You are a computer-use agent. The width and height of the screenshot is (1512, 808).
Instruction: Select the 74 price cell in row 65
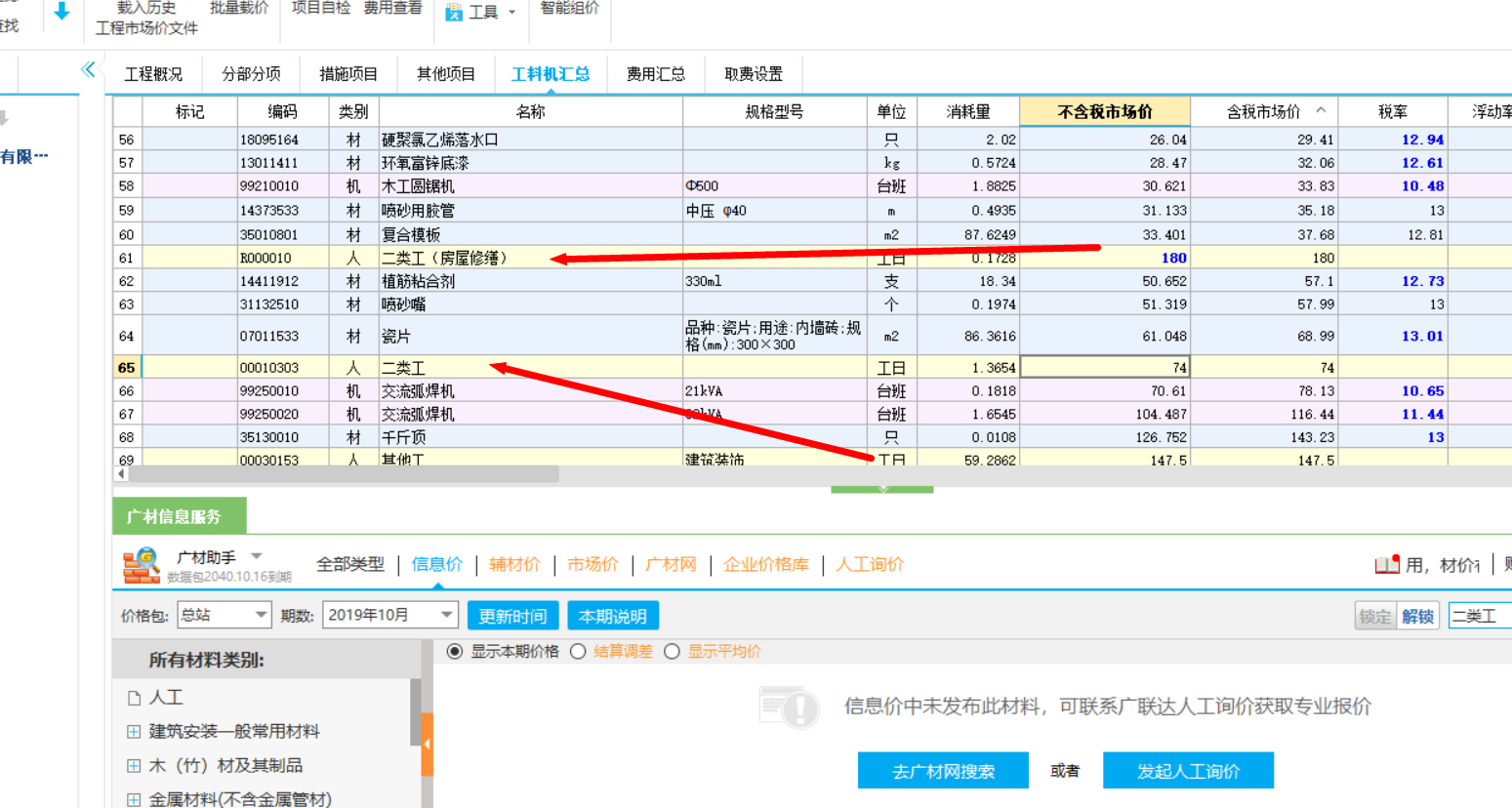[1105, 368]
